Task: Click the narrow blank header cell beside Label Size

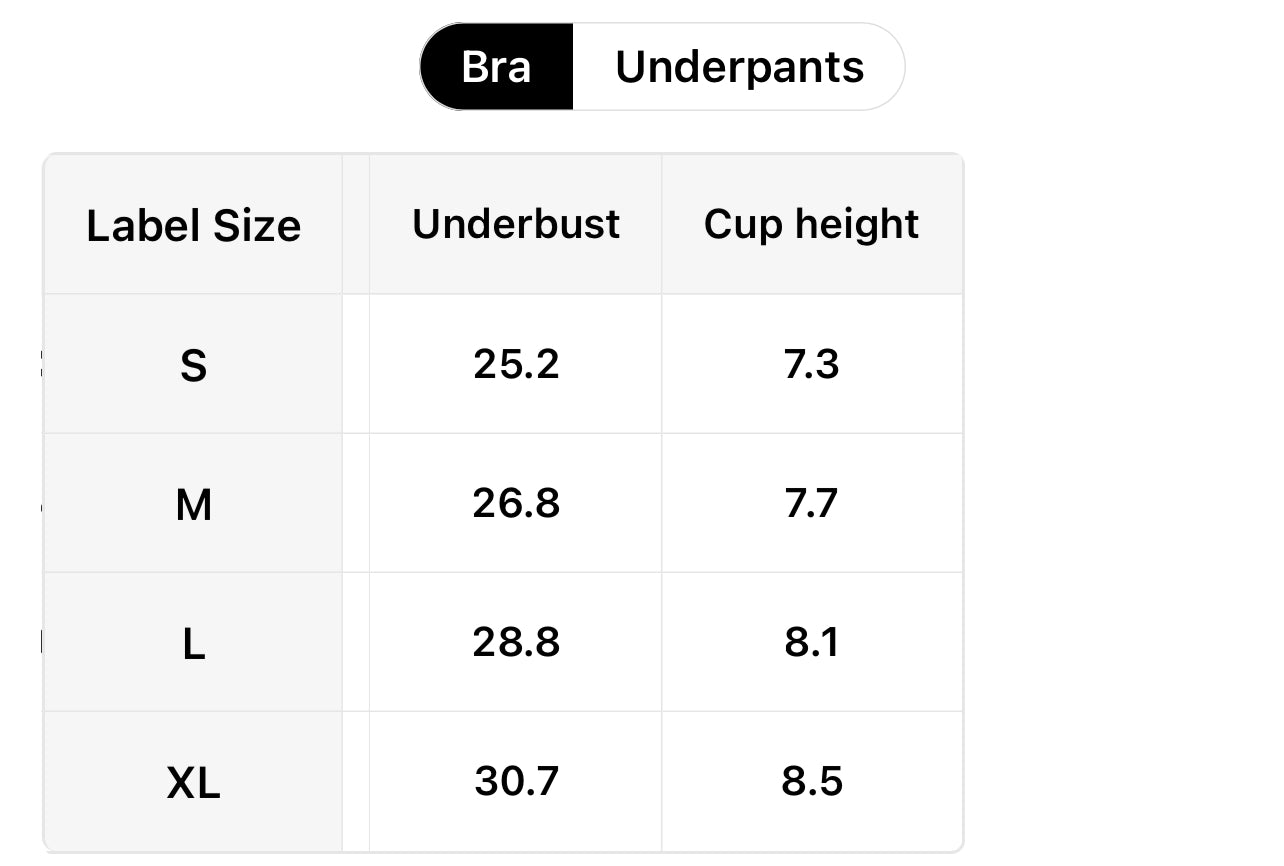Action: (356, 225)
